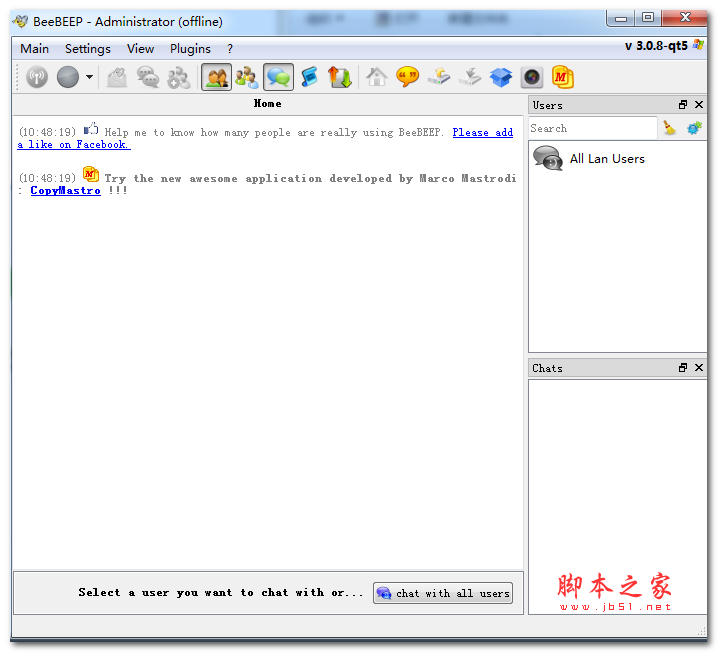718x653 pixels.
Task: Click the network share download icon
Action: (x=470, y=76)
